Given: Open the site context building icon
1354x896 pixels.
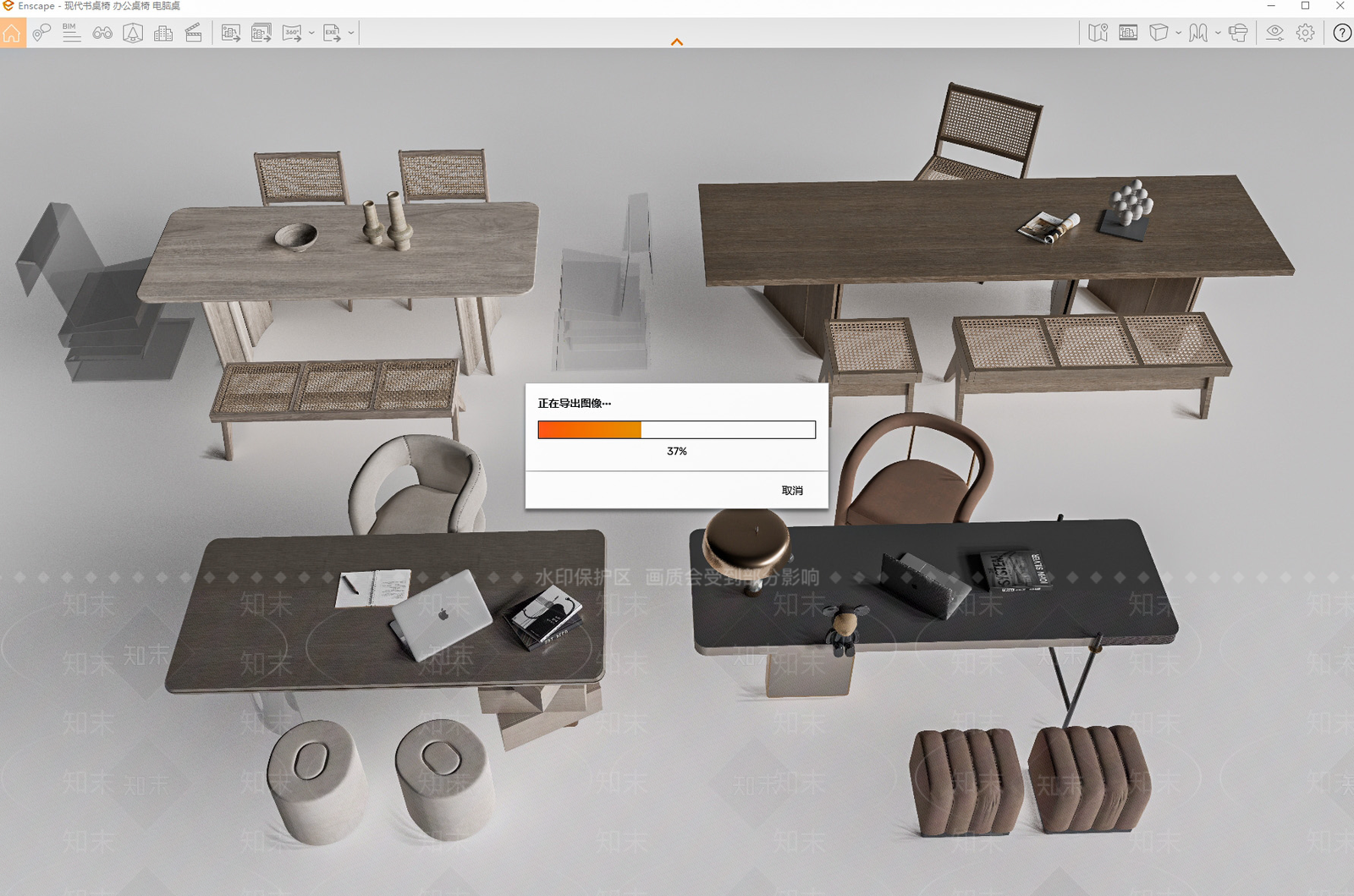Looking at the screenshot, I should (133, 33).
